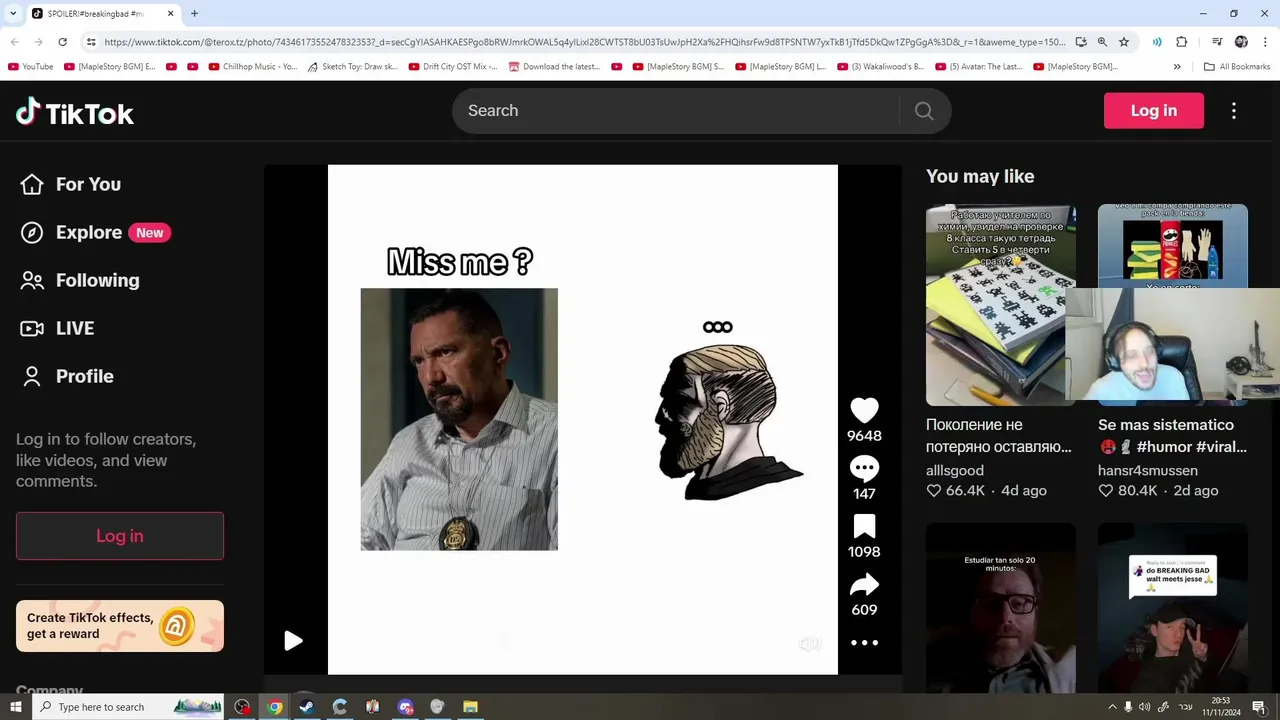Open the YouTube bookmark
This screenshot has width=1280, height=720.
pos(31,67)
